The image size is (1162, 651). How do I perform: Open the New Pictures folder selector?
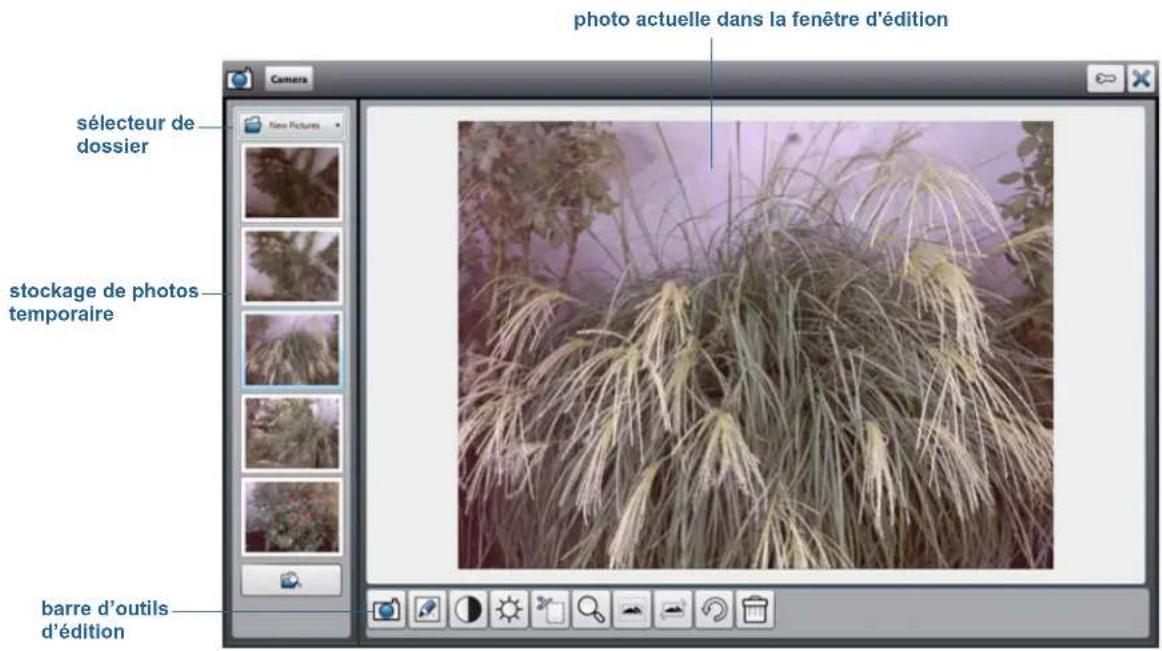(x=290, y=124)
